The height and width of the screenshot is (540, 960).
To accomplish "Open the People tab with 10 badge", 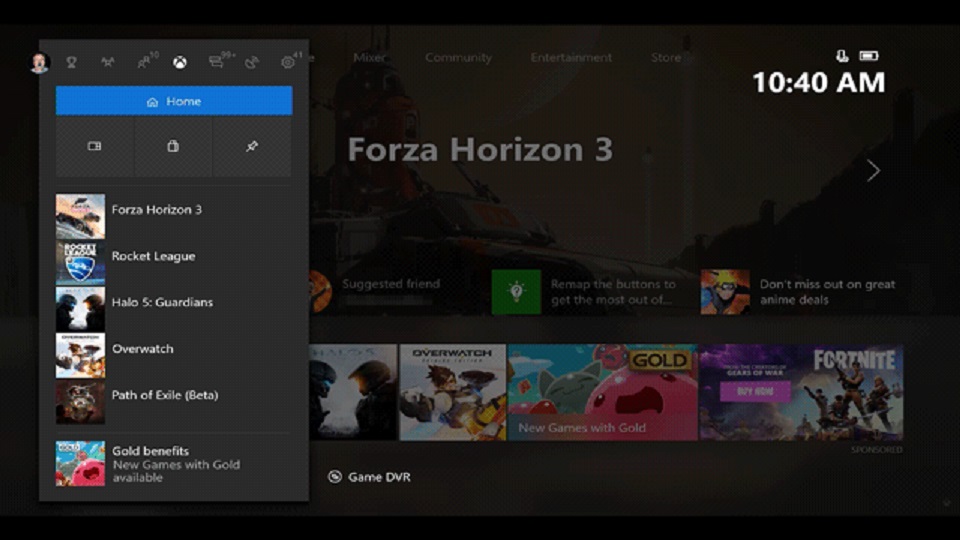I will [146, 61].
